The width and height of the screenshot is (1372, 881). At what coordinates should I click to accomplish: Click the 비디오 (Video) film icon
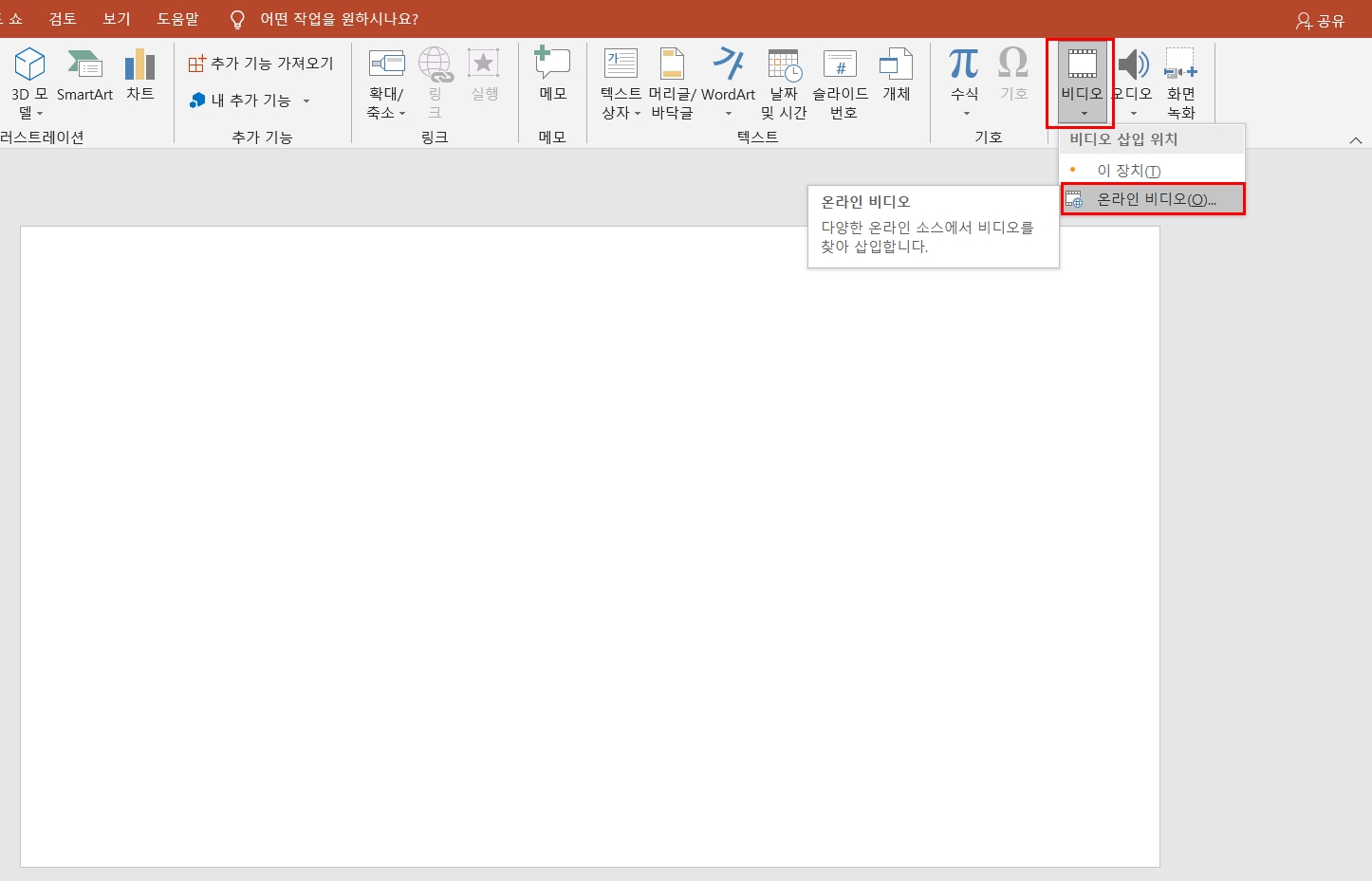(1083, 64)
